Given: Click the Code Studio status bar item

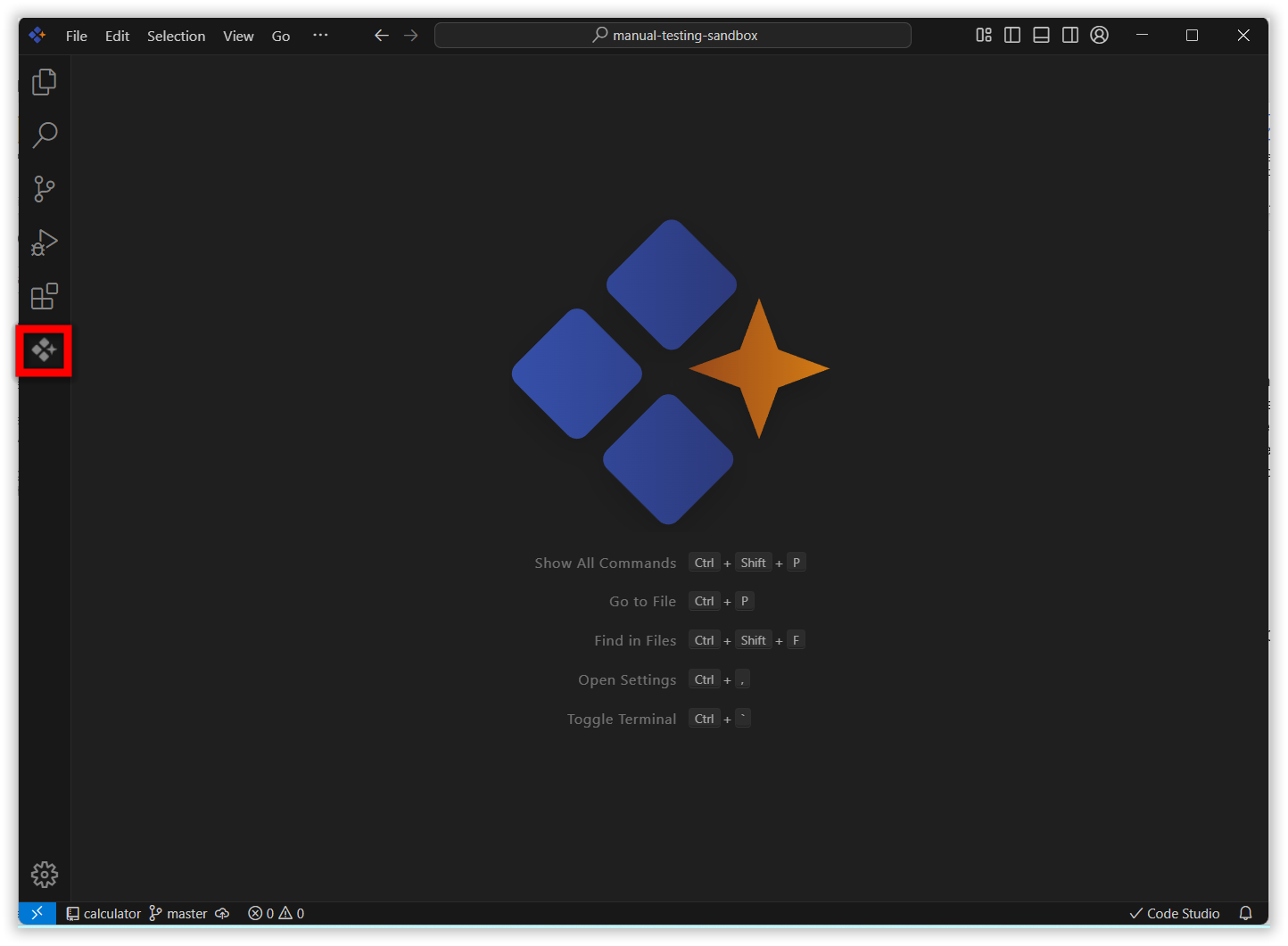Looking at the screenshot, I should (x=1174, y=913).
